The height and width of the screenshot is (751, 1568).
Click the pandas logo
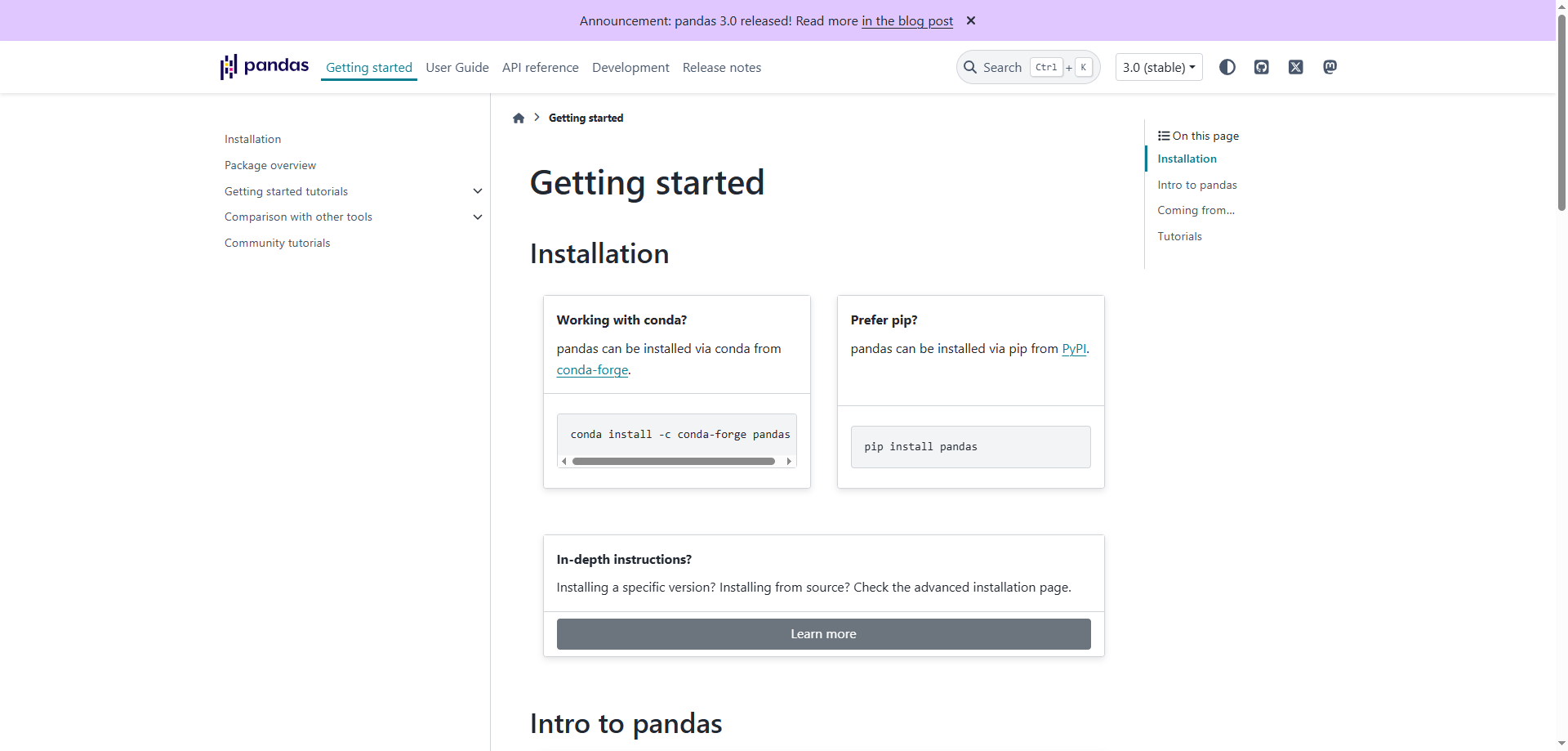263,66
